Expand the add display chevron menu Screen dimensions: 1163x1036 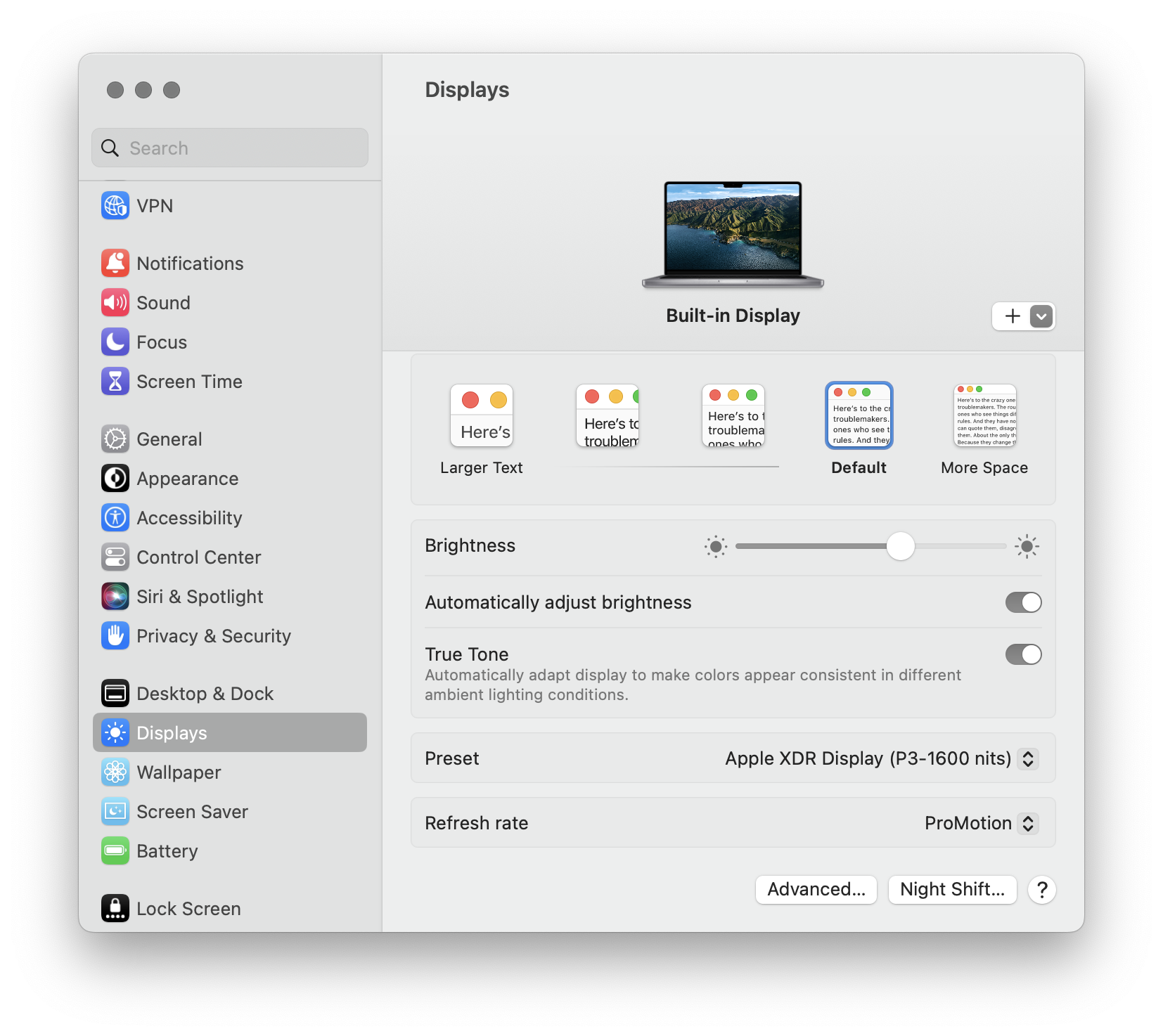(1041, 316)
